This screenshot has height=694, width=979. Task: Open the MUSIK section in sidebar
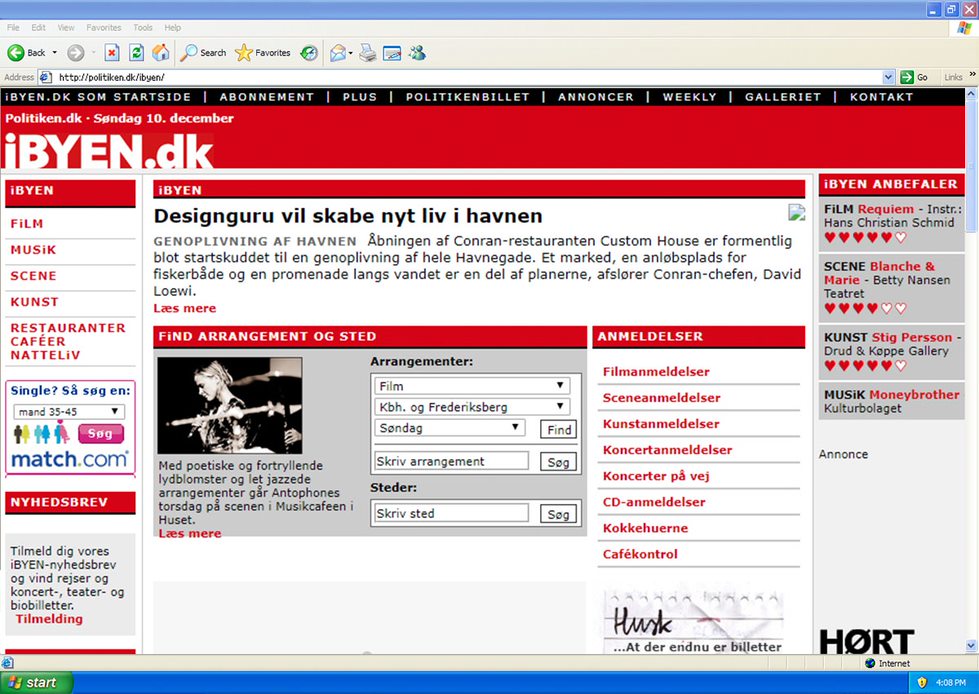(x=33, y=250)
